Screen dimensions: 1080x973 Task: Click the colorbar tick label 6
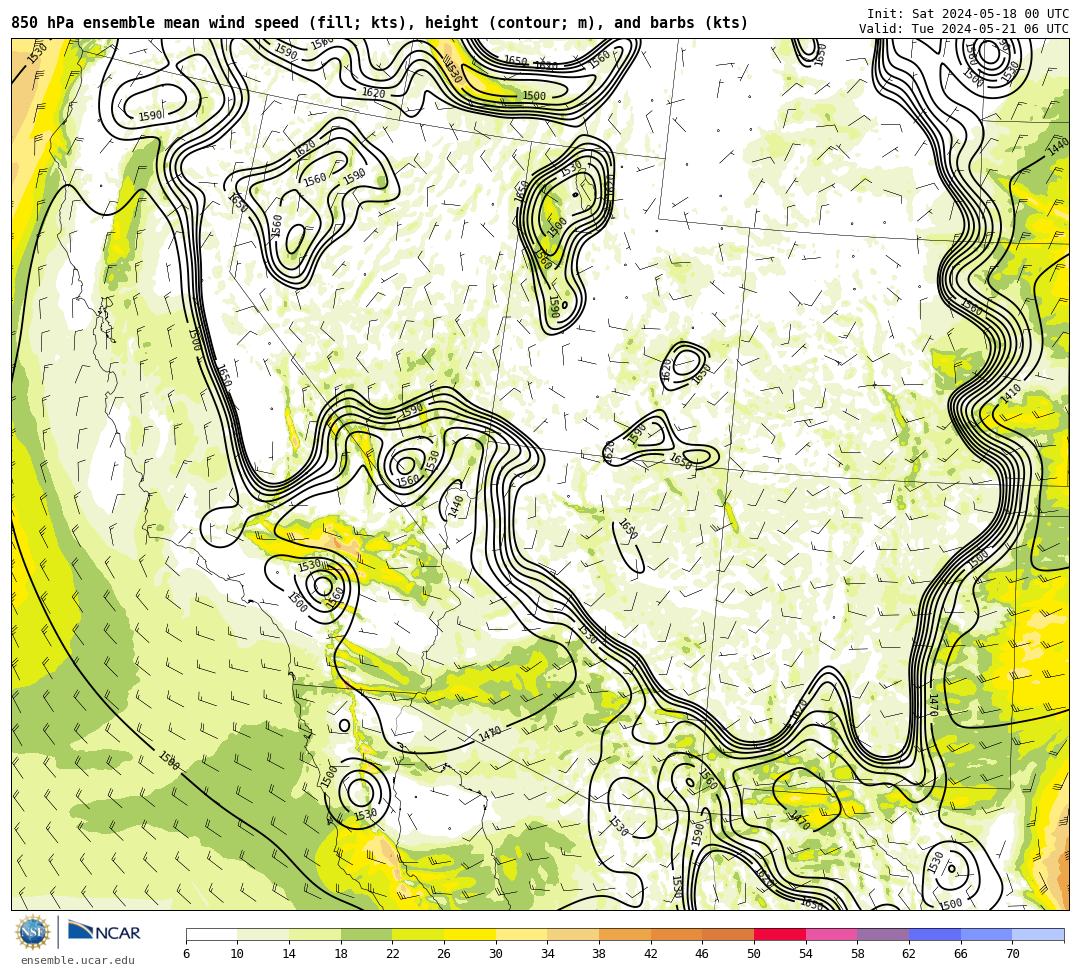click(x=186, y=954)
